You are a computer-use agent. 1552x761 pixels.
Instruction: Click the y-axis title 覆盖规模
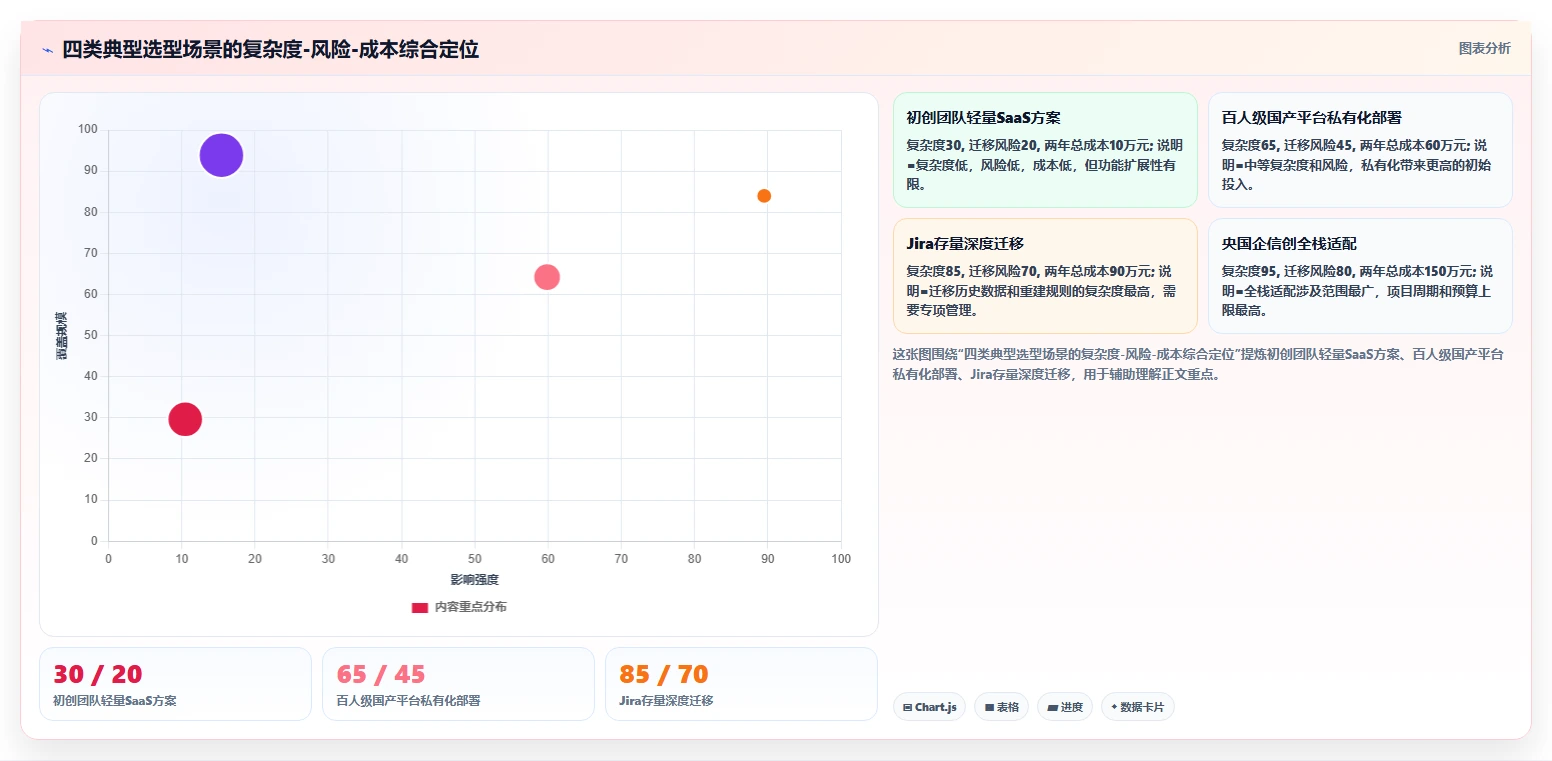click(x=62, y=335)
